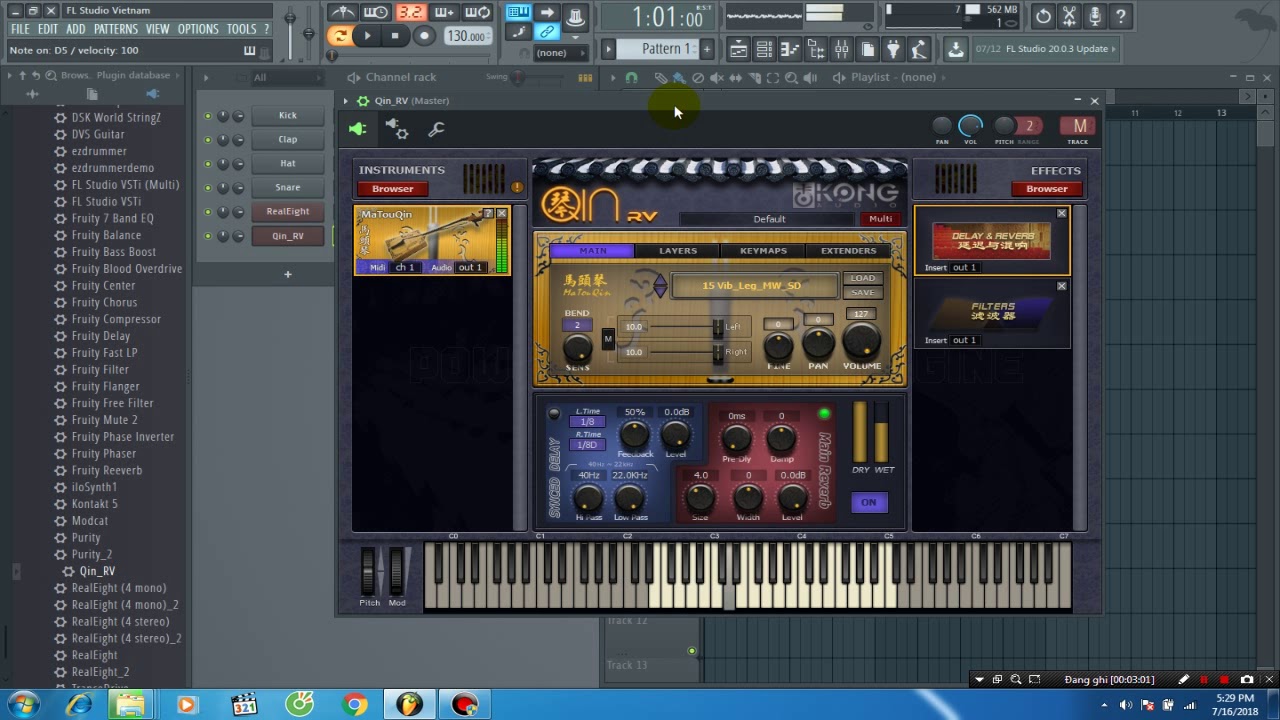The height and width of the screenshot is (720, 1280).
Task: Open the help question mark icon
Action: click(1121, 16)
